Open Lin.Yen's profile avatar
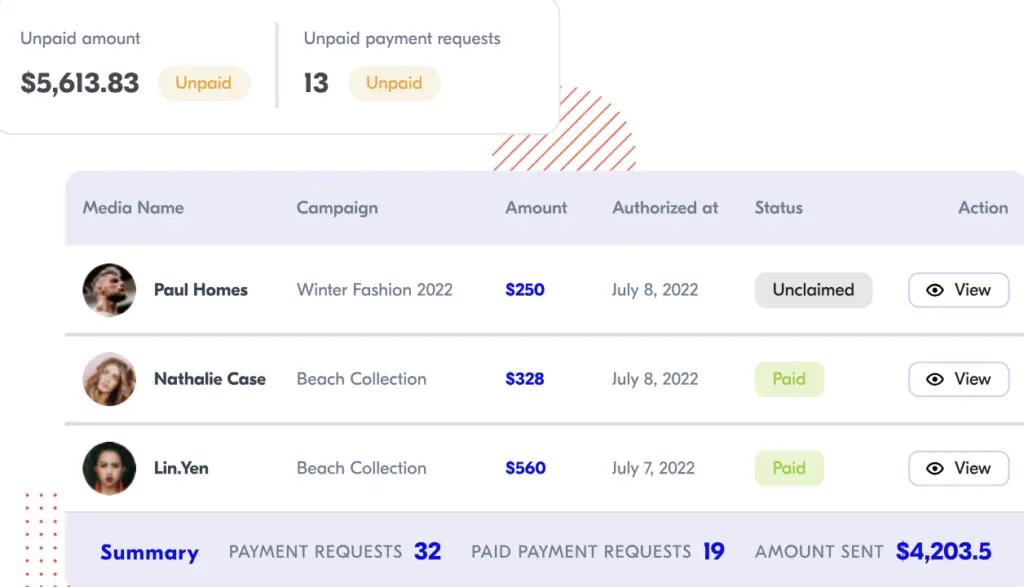Viewport: 1024px width, 587px height. coord(109,468)
